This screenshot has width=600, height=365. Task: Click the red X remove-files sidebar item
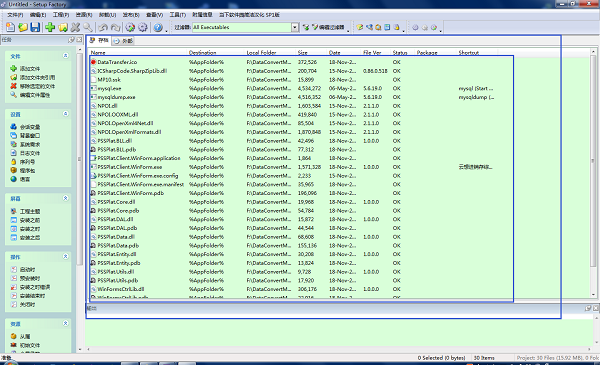click(x=33, y=86)
